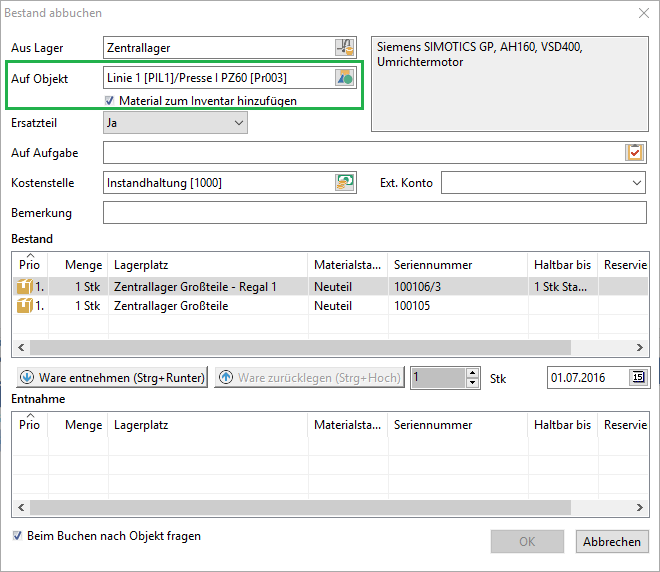Click Reservie column header in Bestand table

click(x=623, y=265)
